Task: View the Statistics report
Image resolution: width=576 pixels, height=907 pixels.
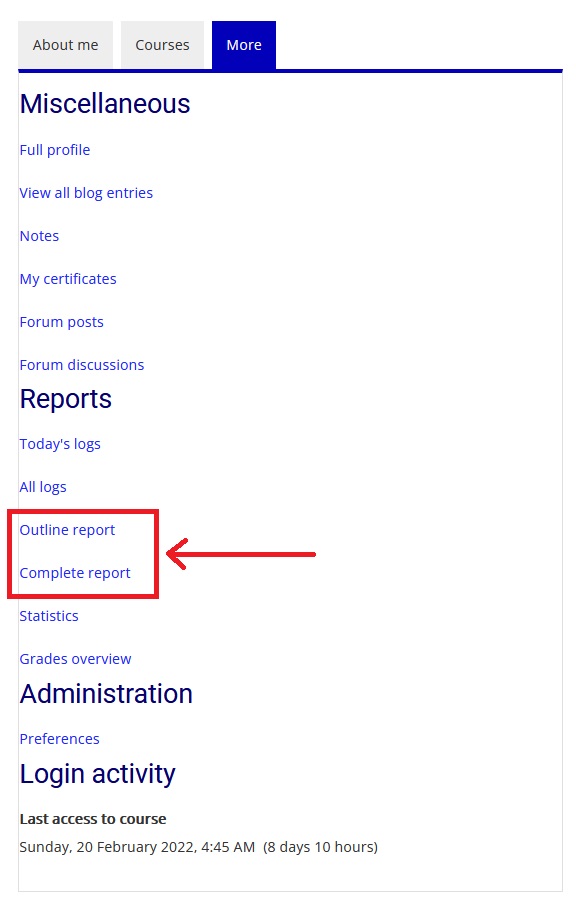Action: [49, 616]
